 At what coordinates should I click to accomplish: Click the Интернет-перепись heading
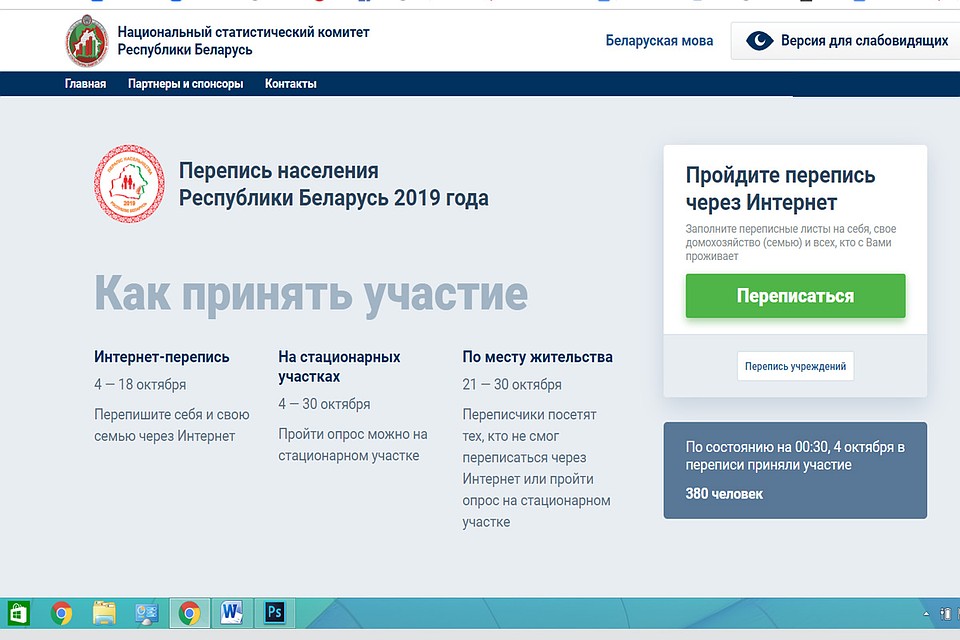coord(162,356)
